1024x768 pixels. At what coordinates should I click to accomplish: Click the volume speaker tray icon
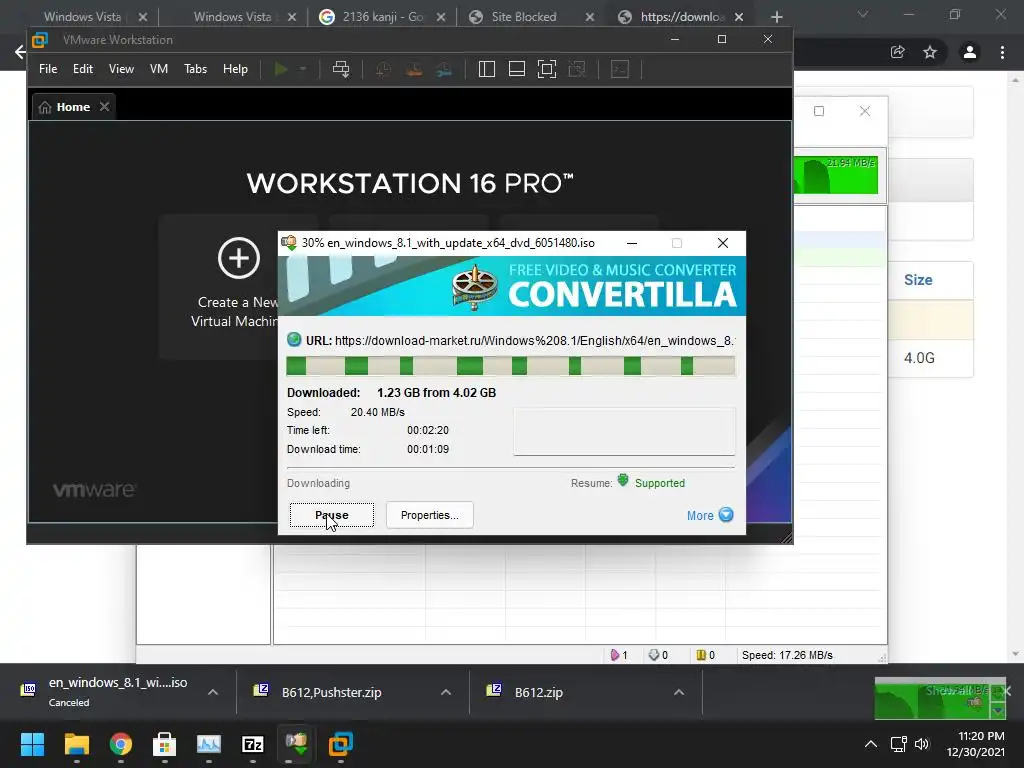click(921, 744)
